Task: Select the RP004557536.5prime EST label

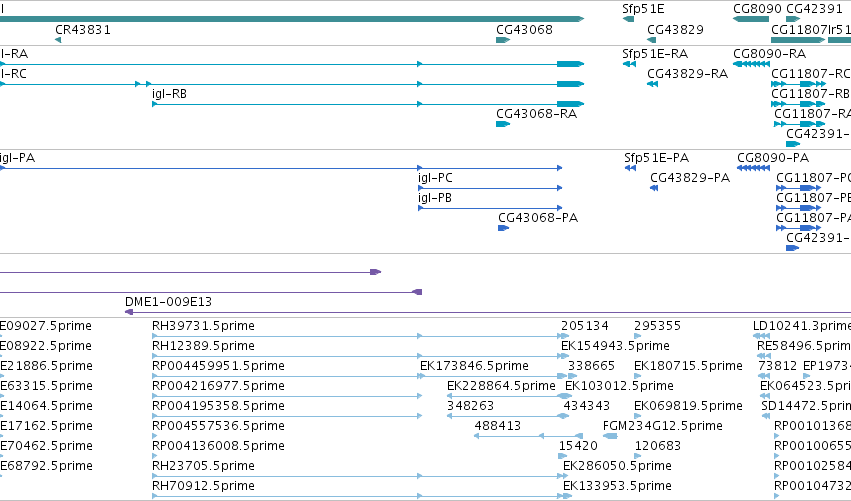Action: pos(218,426)
